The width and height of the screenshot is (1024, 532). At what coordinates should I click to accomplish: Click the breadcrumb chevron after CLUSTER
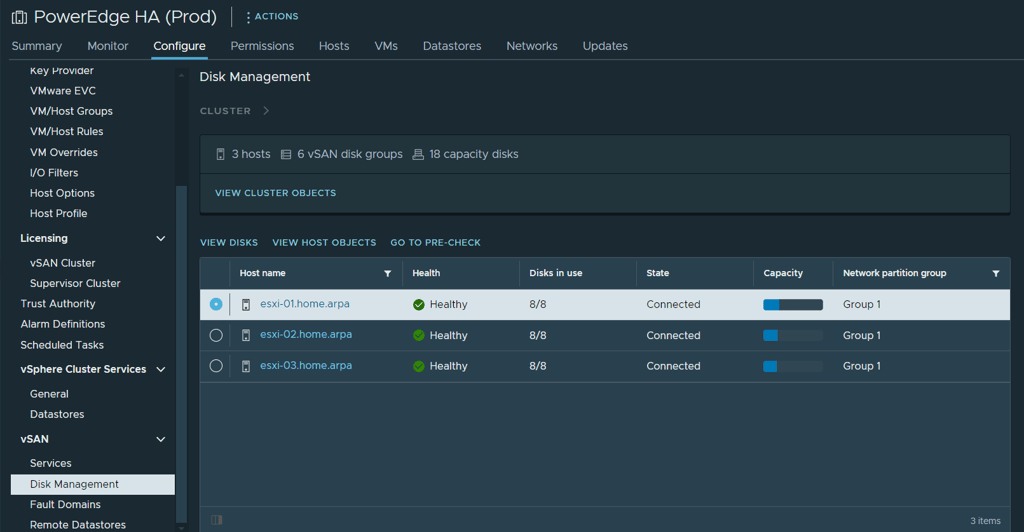coord(266,110)
